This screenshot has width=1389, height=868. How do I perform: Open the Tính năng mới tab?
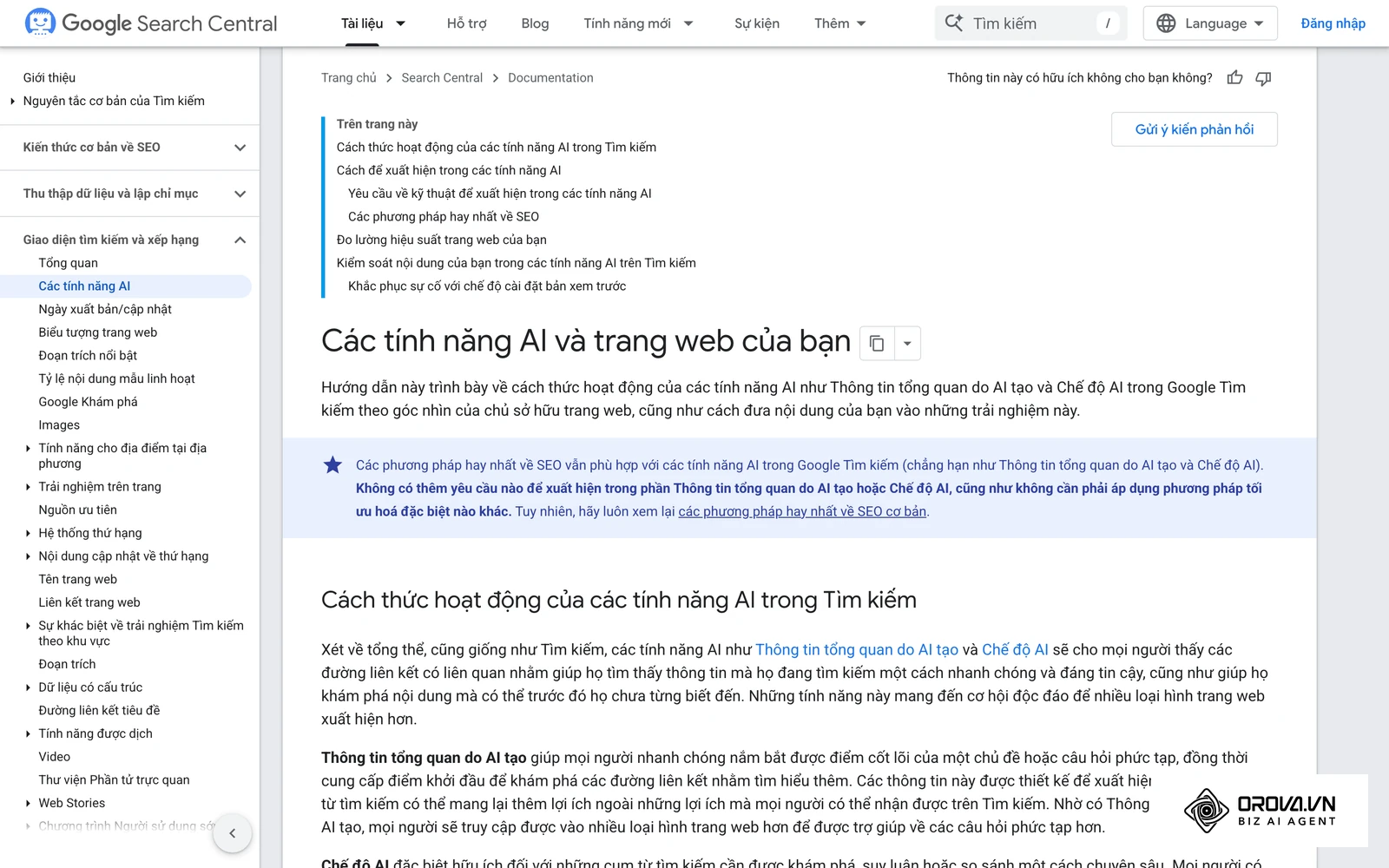(627, 23)
